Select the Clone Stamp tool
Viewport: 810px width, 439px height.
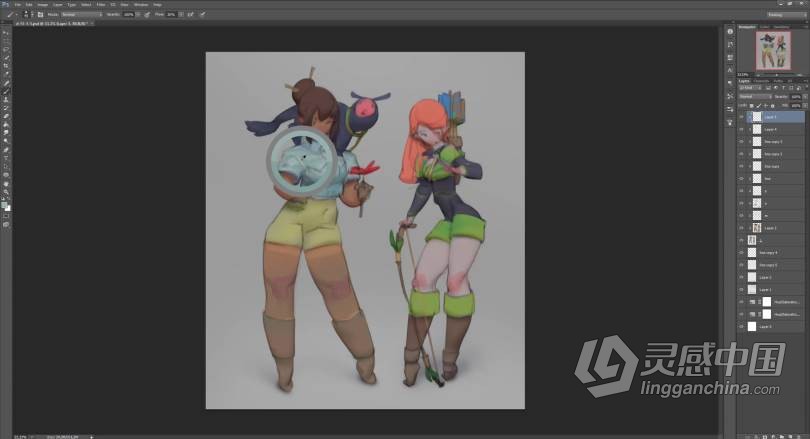6,99
